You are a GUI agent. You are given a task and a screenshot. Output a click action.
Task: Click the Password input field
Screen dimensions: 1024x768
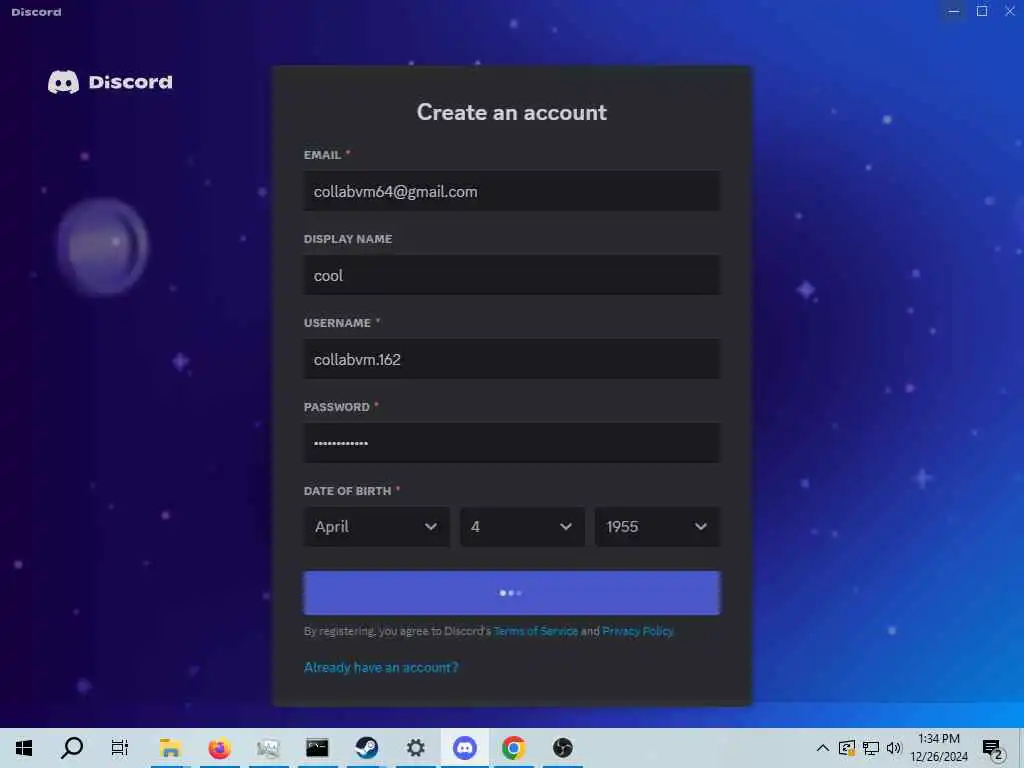511,443
